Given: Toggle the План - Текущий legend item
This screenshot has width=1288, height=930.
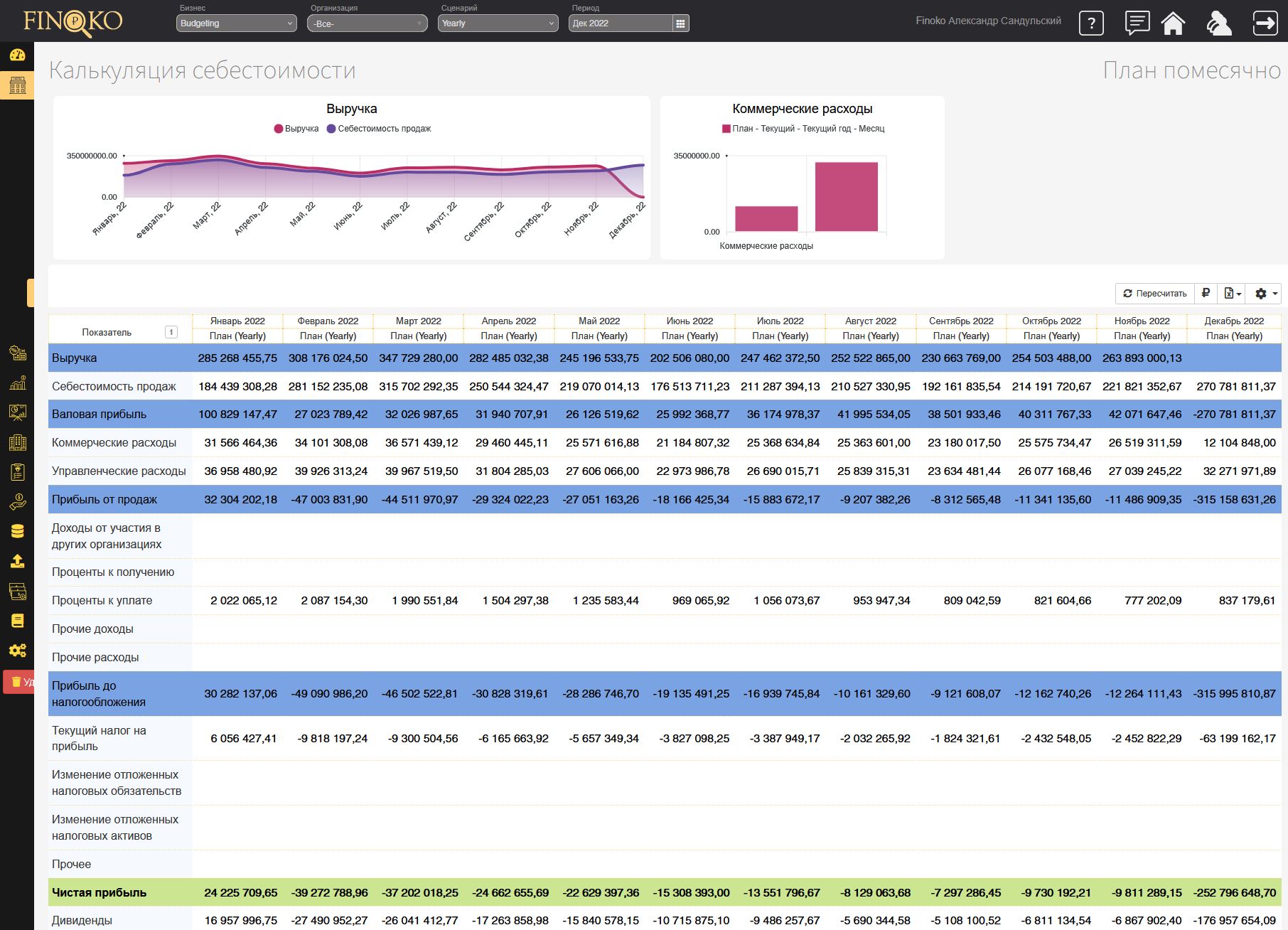Looking at the screenshot, I should tap(803, 129).
